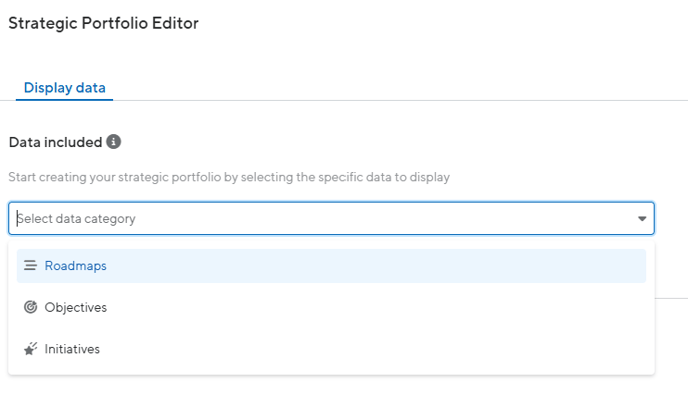Choose the Objectives option
The width and height of the screenshot is (688, 407).
331,307
